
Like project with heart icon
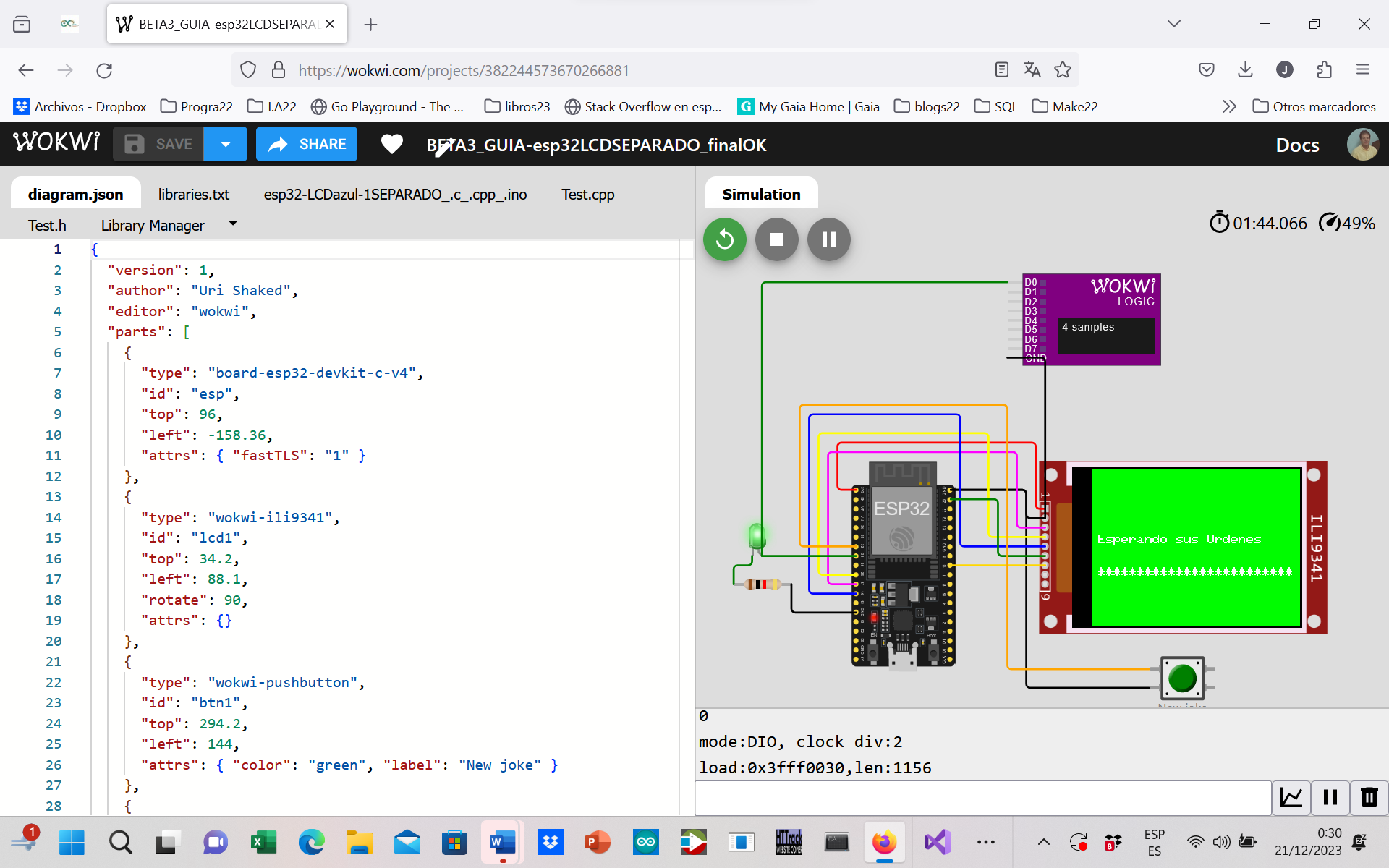point(391,145)
